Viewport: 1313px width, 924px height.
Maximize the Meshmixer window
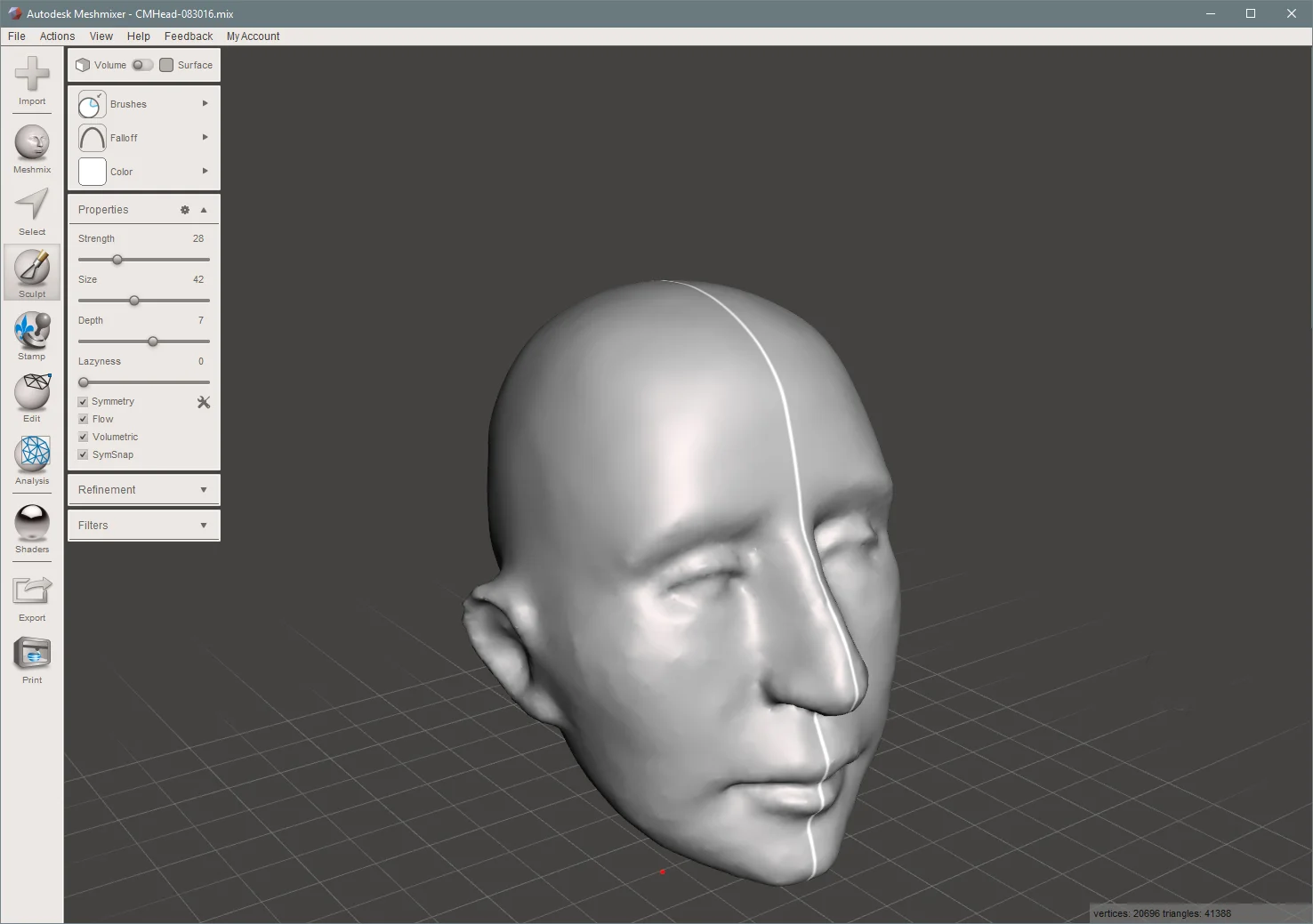(x=1251, y=13)
